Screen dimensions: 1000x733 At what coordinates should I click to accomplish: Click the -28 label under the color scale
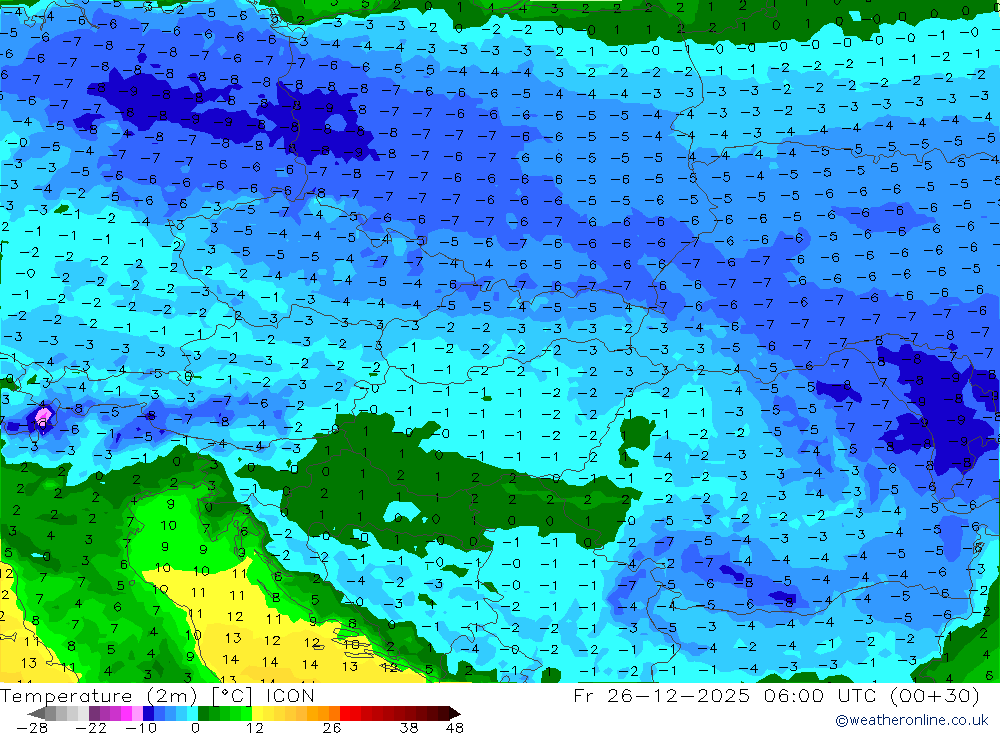32,728
